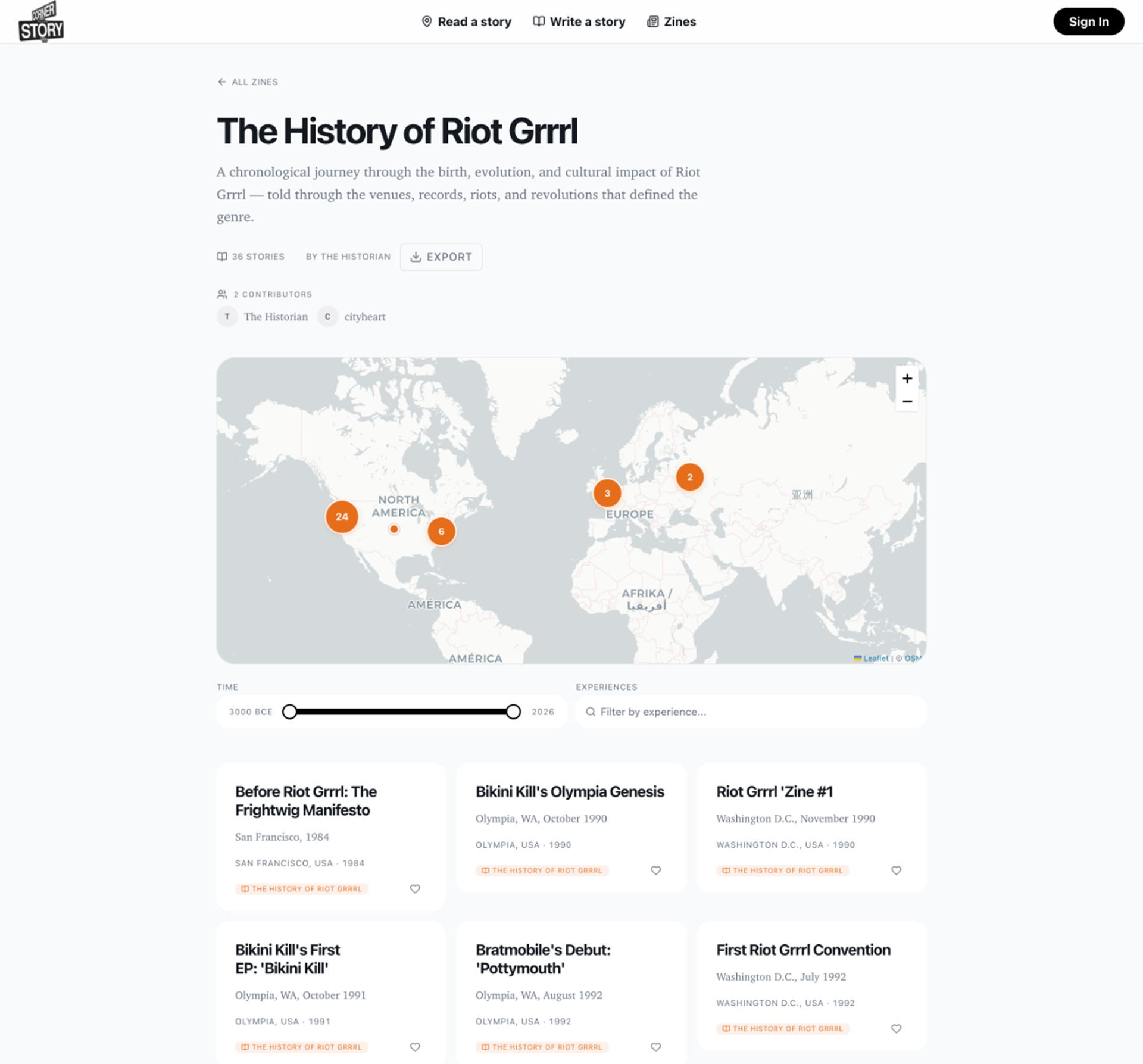The image size is (1143, 1064).
Task: Click cityheart avatar circle C
Action: [327, 317]
